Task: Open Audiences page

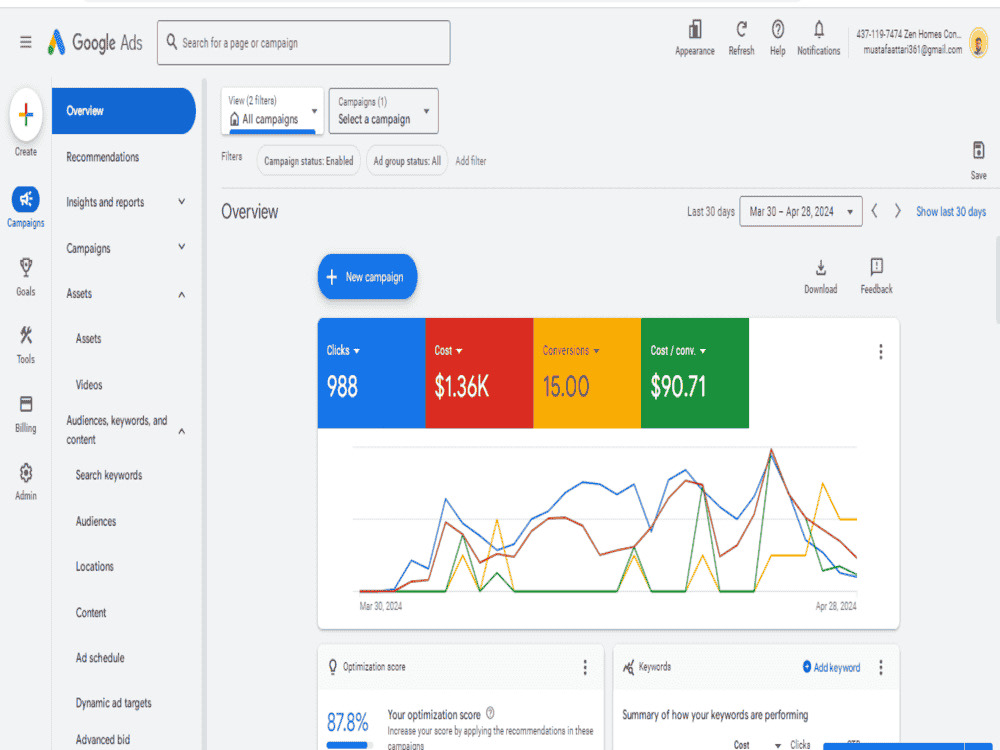Action: tap(96, 521)
